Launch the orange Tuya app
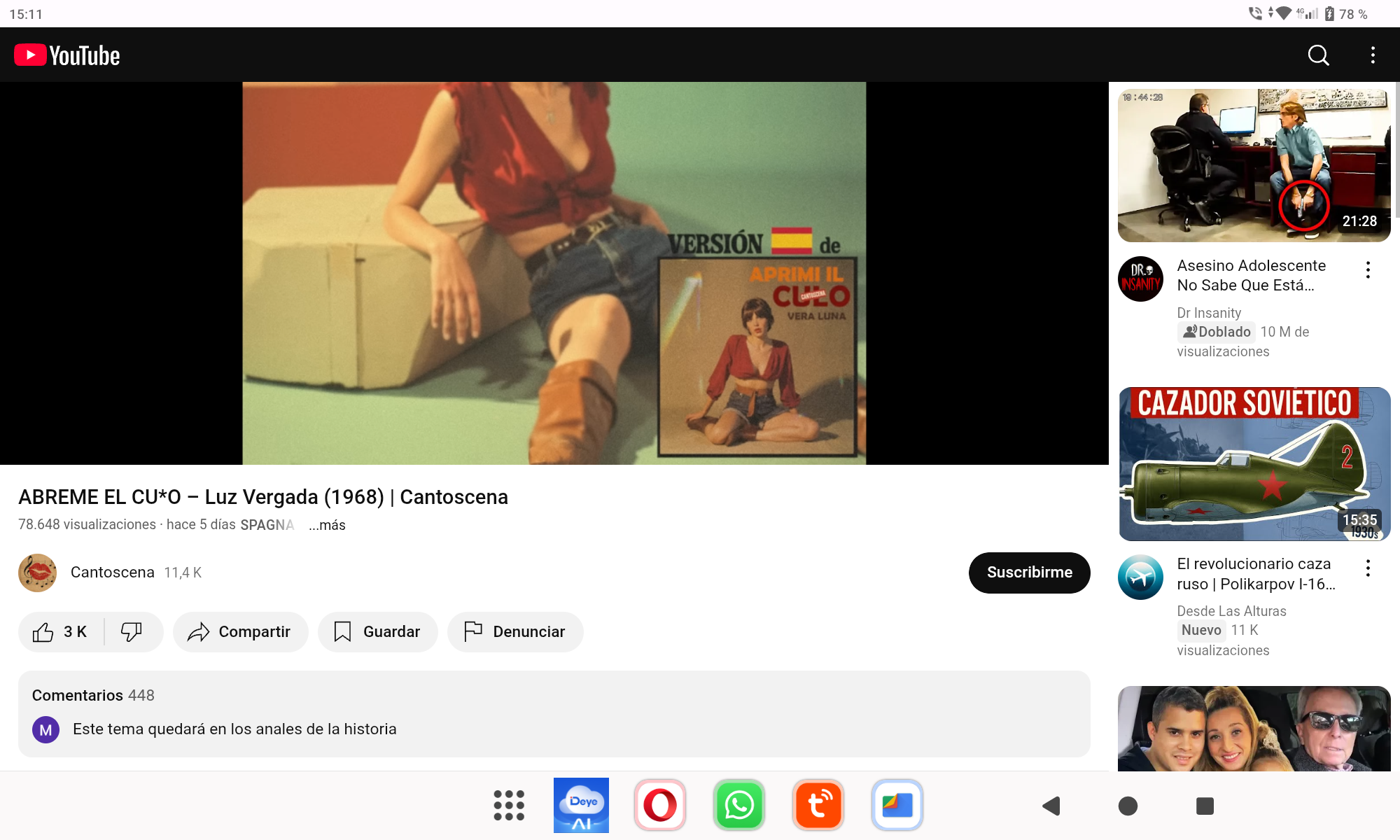Image resolution: width=1400 pixels, height=840 pixels. (x=818, y=806)
